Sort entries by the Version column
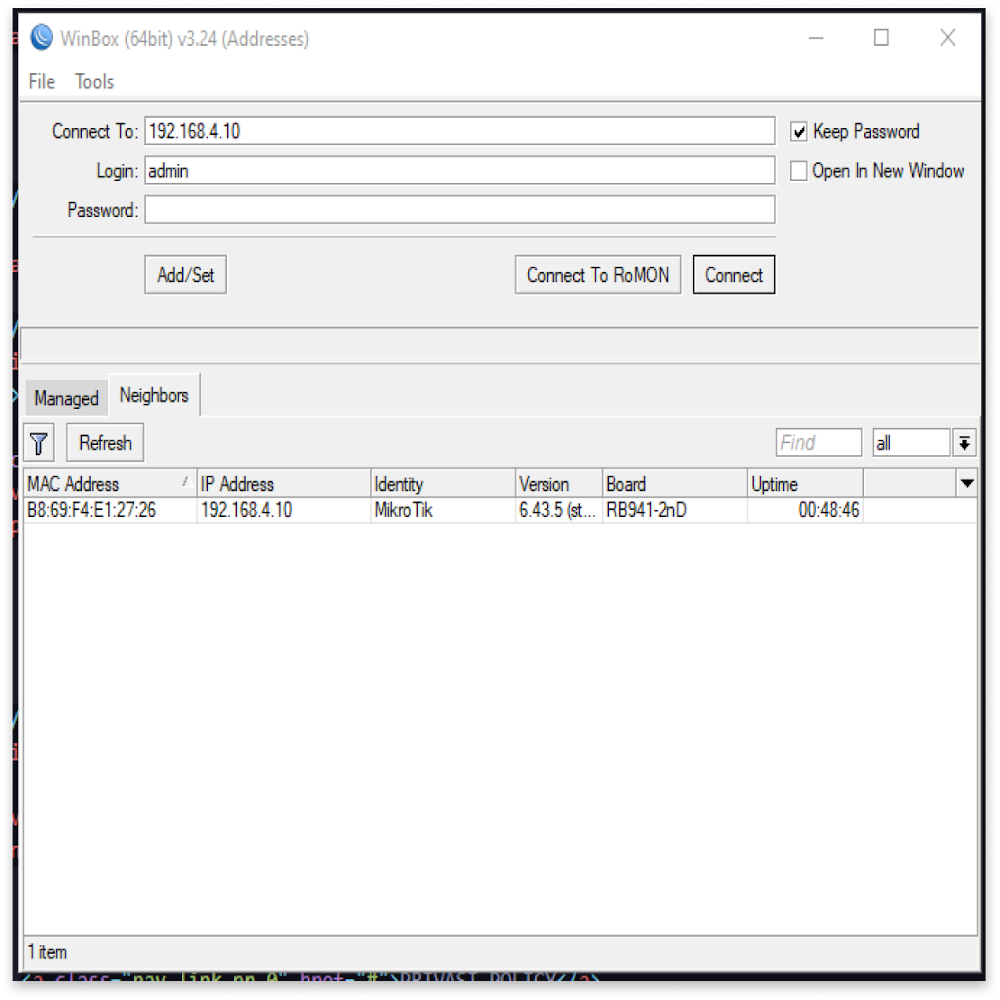The image size is (1000, 1000). (550, 484)
